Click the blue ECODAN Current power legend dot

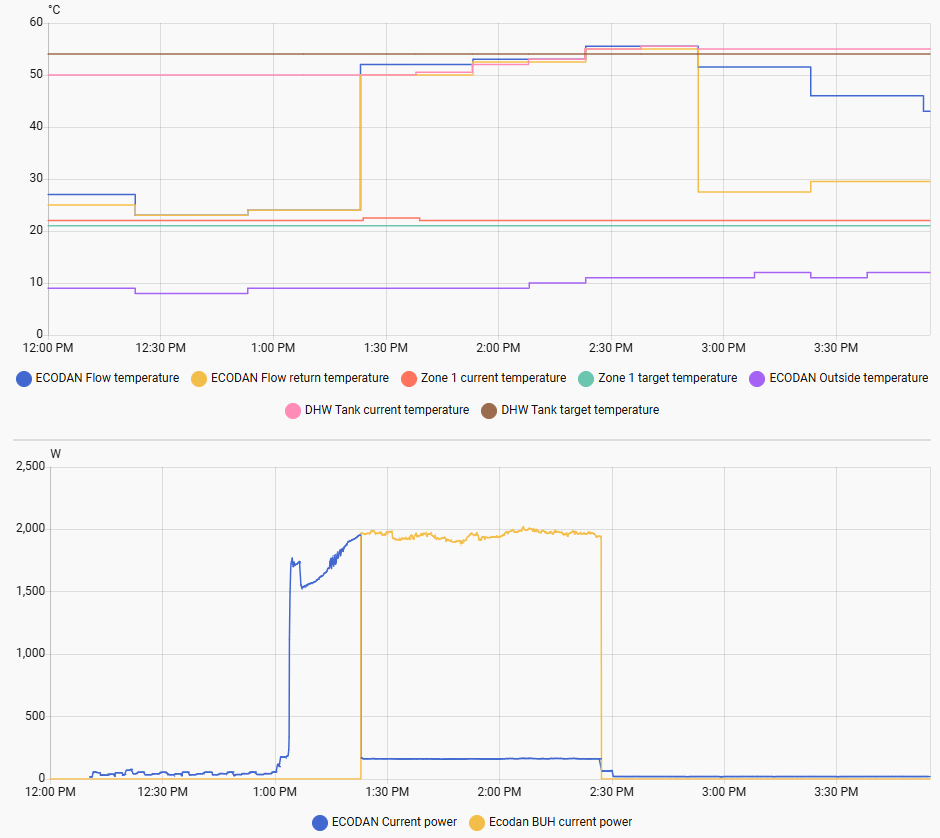(x=320, y=822)
